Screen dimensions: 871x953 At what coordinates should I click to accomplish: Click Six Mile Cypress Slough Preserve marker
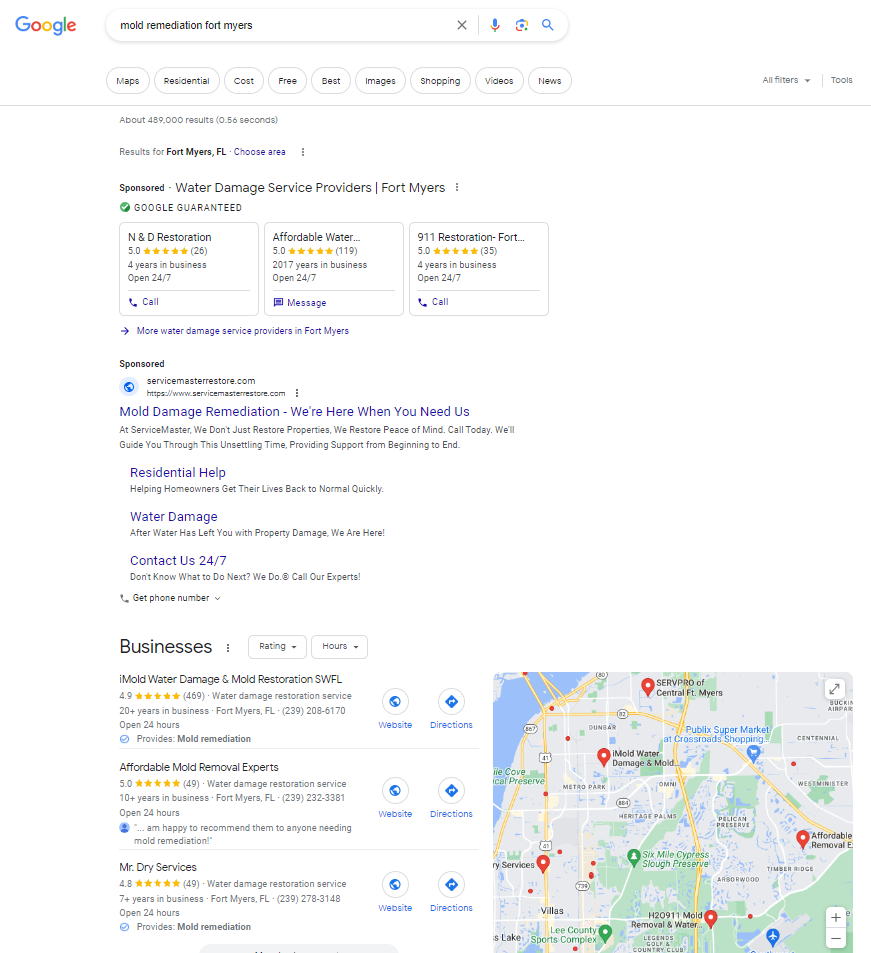633,857
